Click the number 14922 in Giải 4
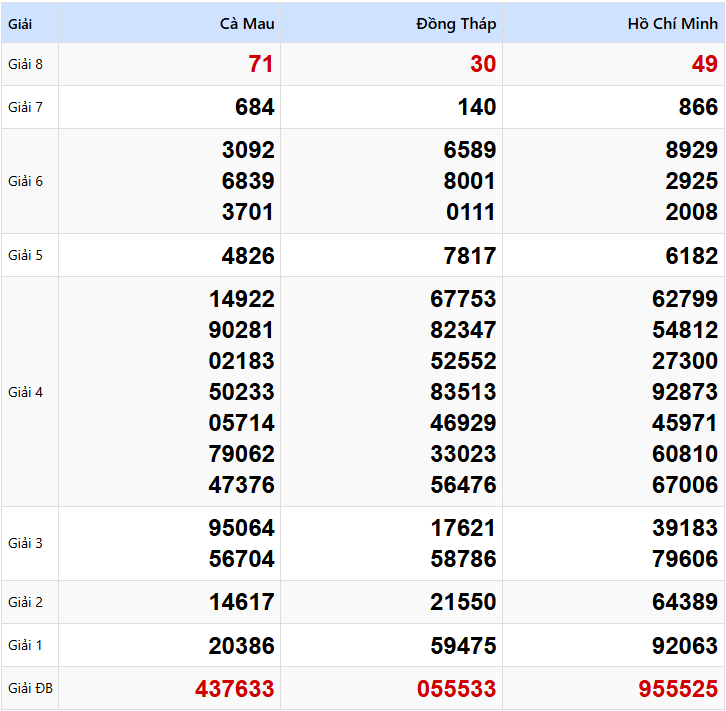Viewport: 726px width, 711px height. point(242,299)
